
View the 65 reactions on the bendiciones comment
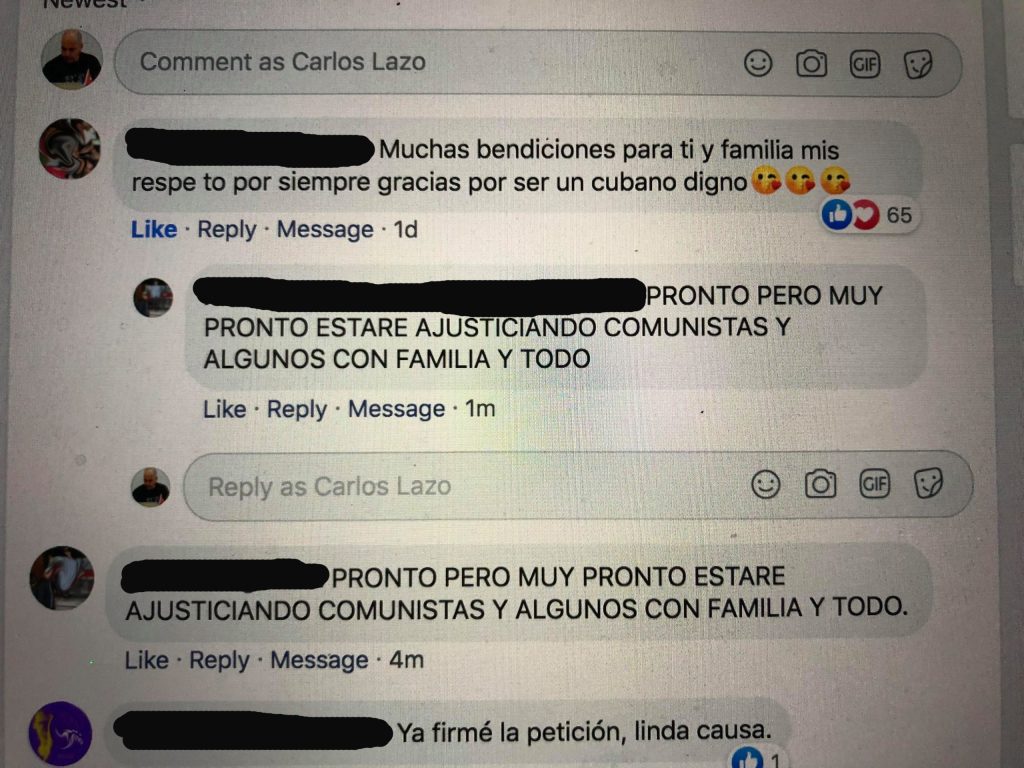pyautogui.click(x=870, y=214)
